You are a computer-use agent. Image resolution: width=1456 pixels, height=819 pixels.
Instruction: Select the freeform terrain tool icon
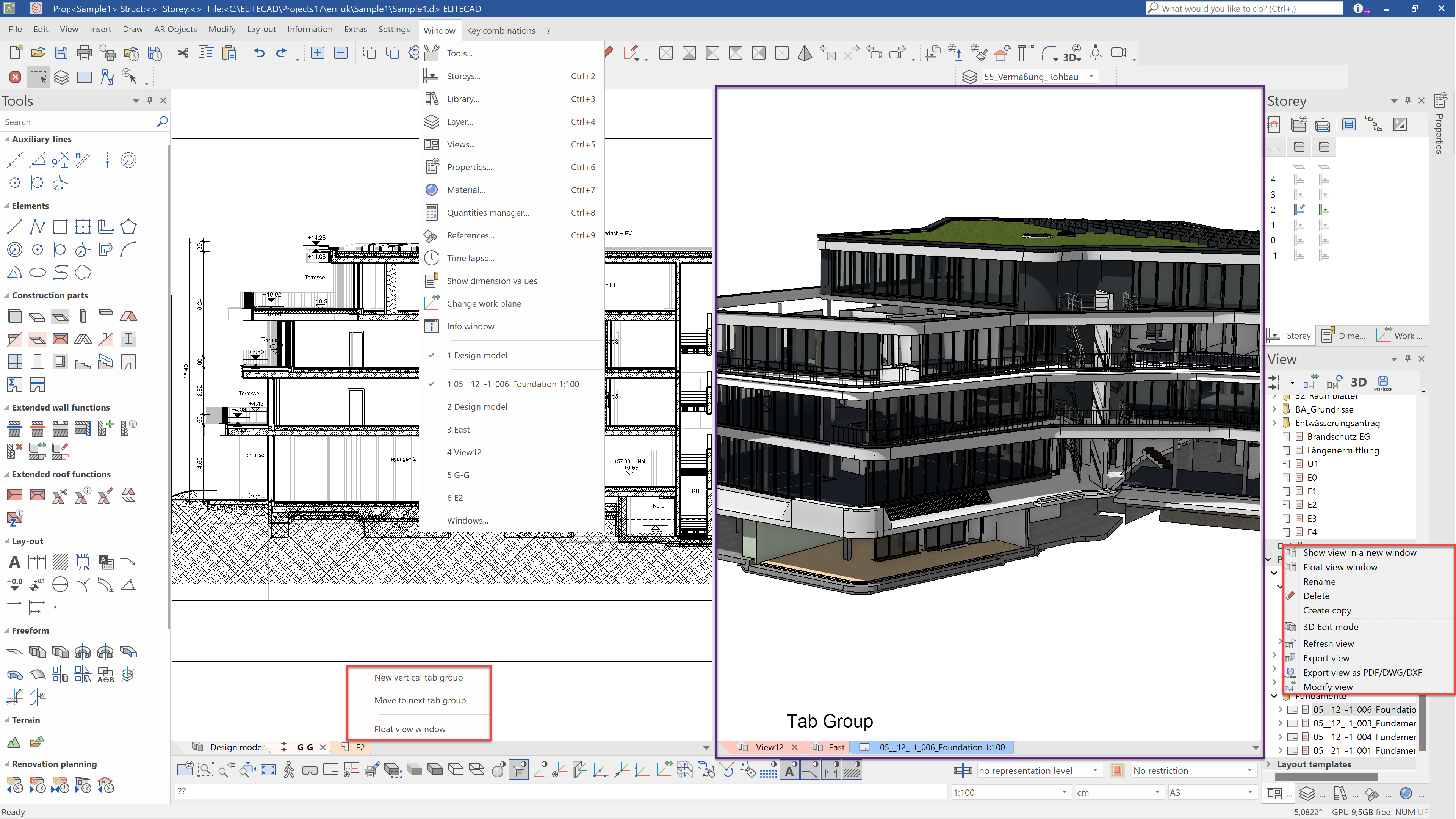point(14,740)
